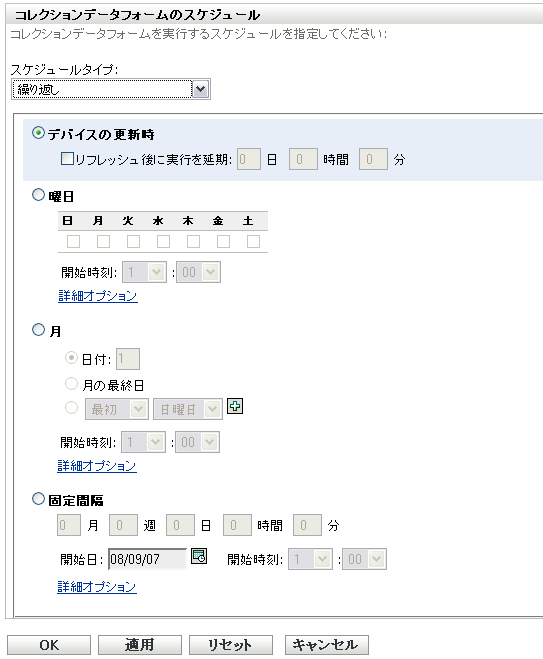The width and height of the screenshot is (543, 659).
Task: Click the 固定間隔 週 interval field
Action: [123, 525]
